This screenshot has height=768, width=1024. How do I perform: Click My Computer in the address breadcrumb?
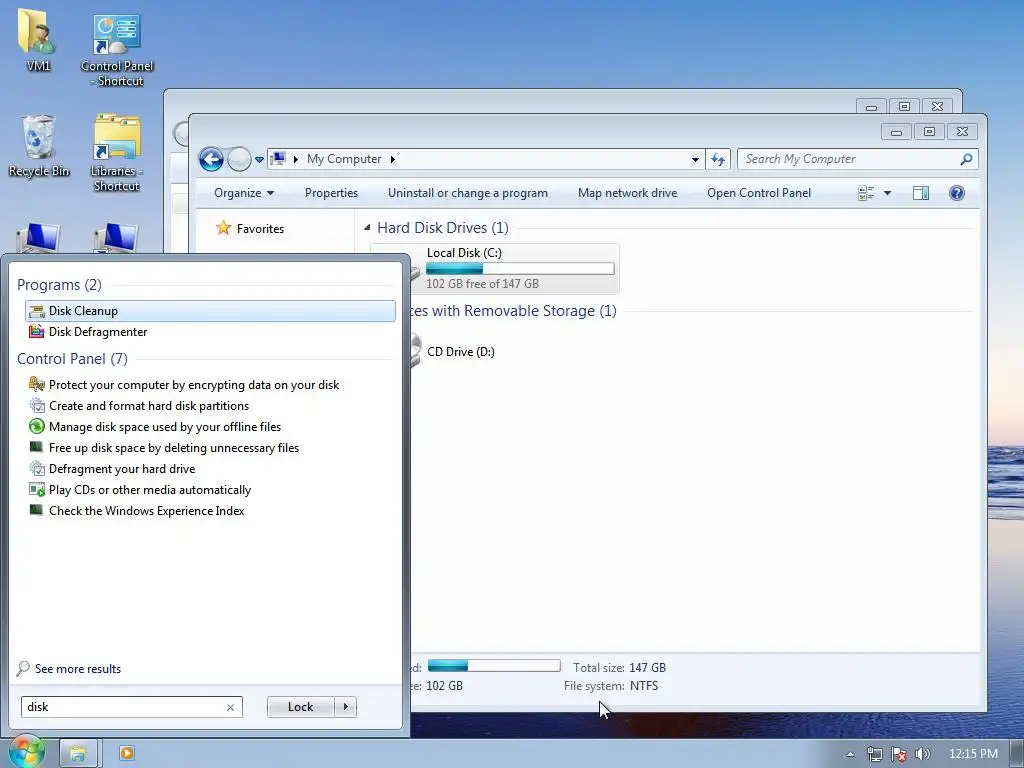344,159
